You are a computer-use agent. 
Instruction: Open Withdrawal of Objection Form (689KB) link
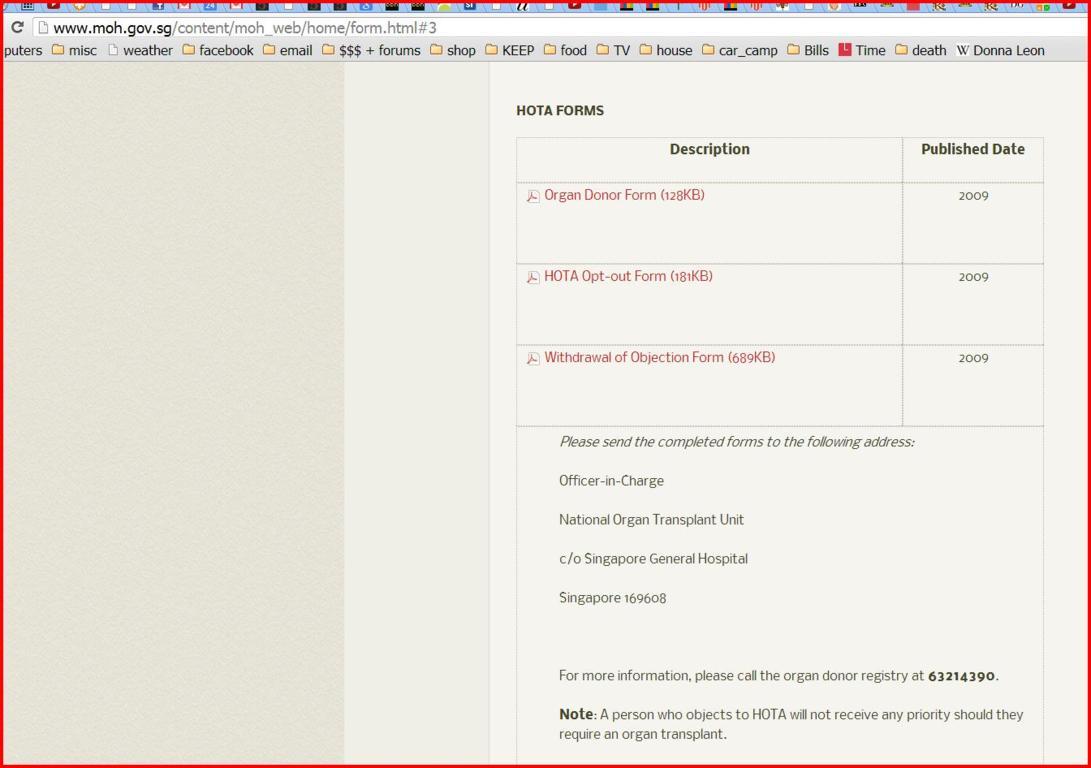point(659,357)
